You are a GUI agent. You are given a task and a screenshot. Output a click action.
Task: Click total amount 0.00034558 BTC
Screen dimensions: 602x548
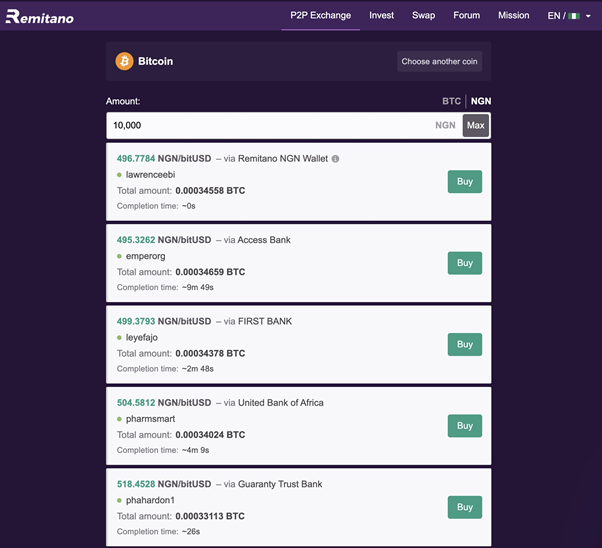pyautogui.click(x=210, y=191)
